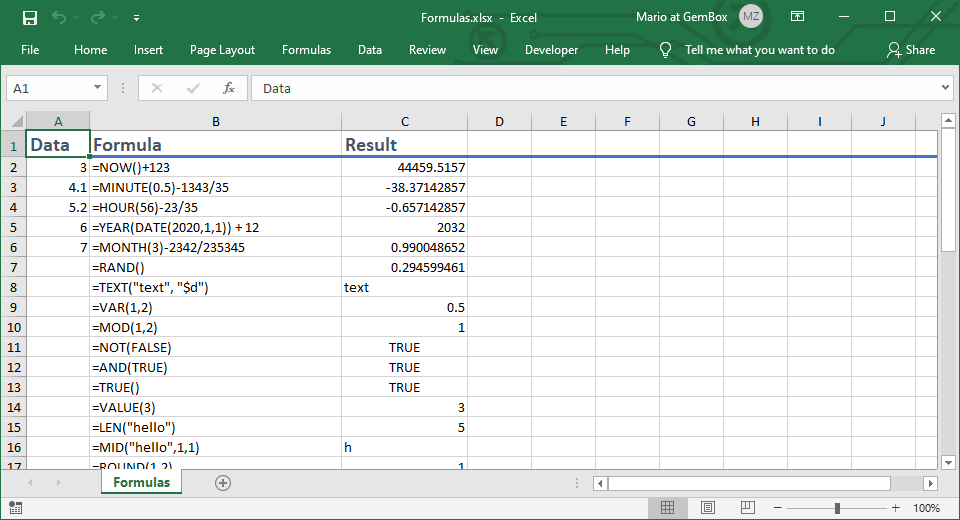Open Ribbon Display Options icon
Screen dimensions: 960x520
(797, 17)
